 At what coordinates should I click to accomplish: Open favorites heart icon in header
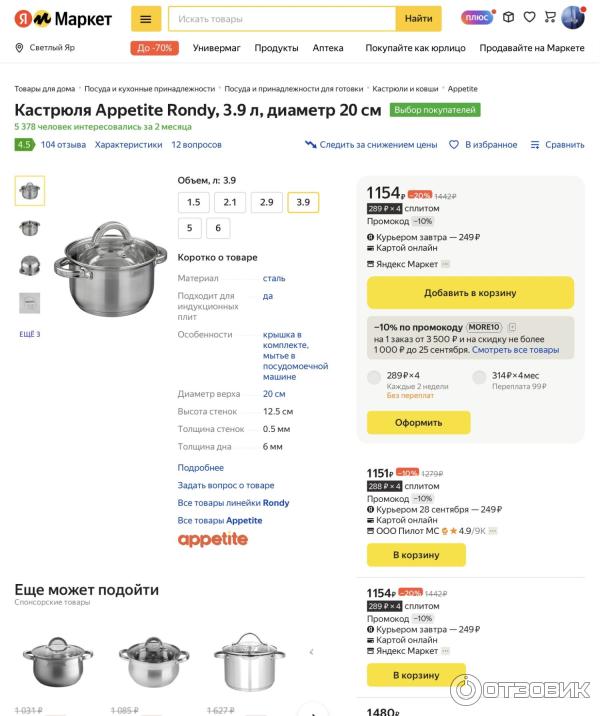click(529, 18)
